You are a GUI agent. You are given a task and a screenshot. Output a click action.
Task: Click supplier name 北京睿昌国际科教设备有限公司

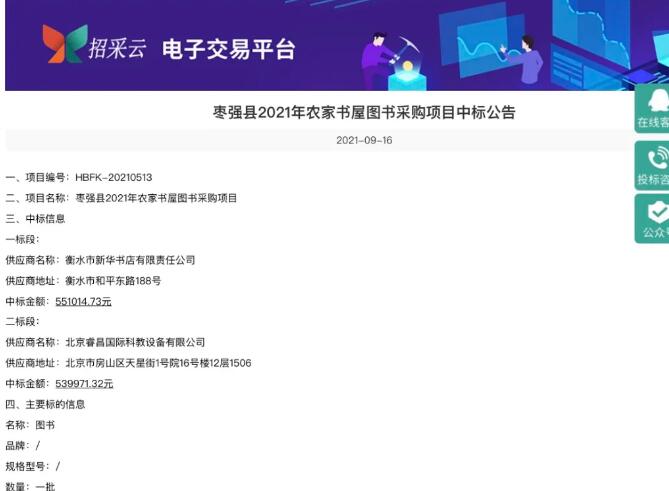(x=135, y=342)
